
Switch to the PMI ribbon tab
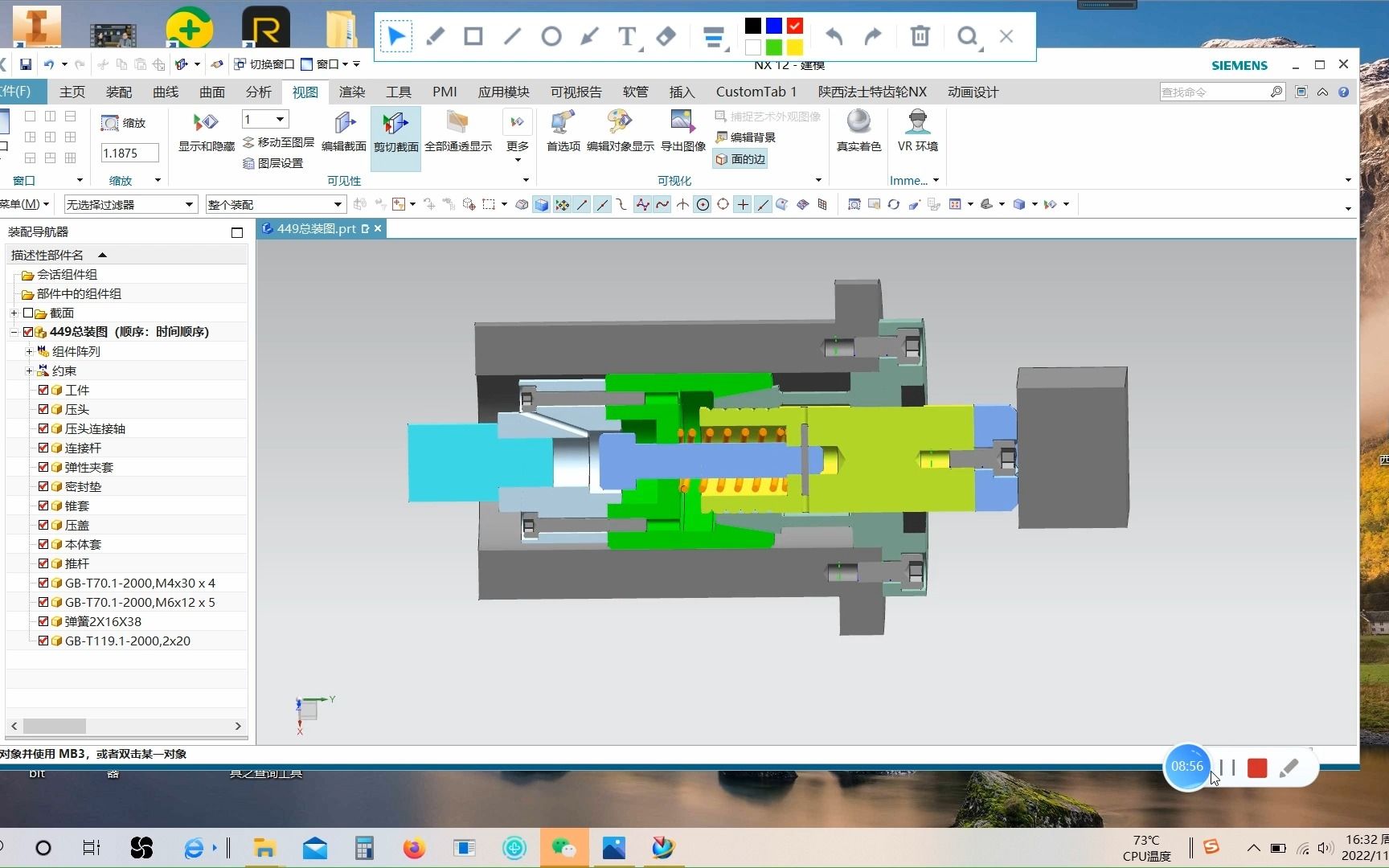(445, 92)
